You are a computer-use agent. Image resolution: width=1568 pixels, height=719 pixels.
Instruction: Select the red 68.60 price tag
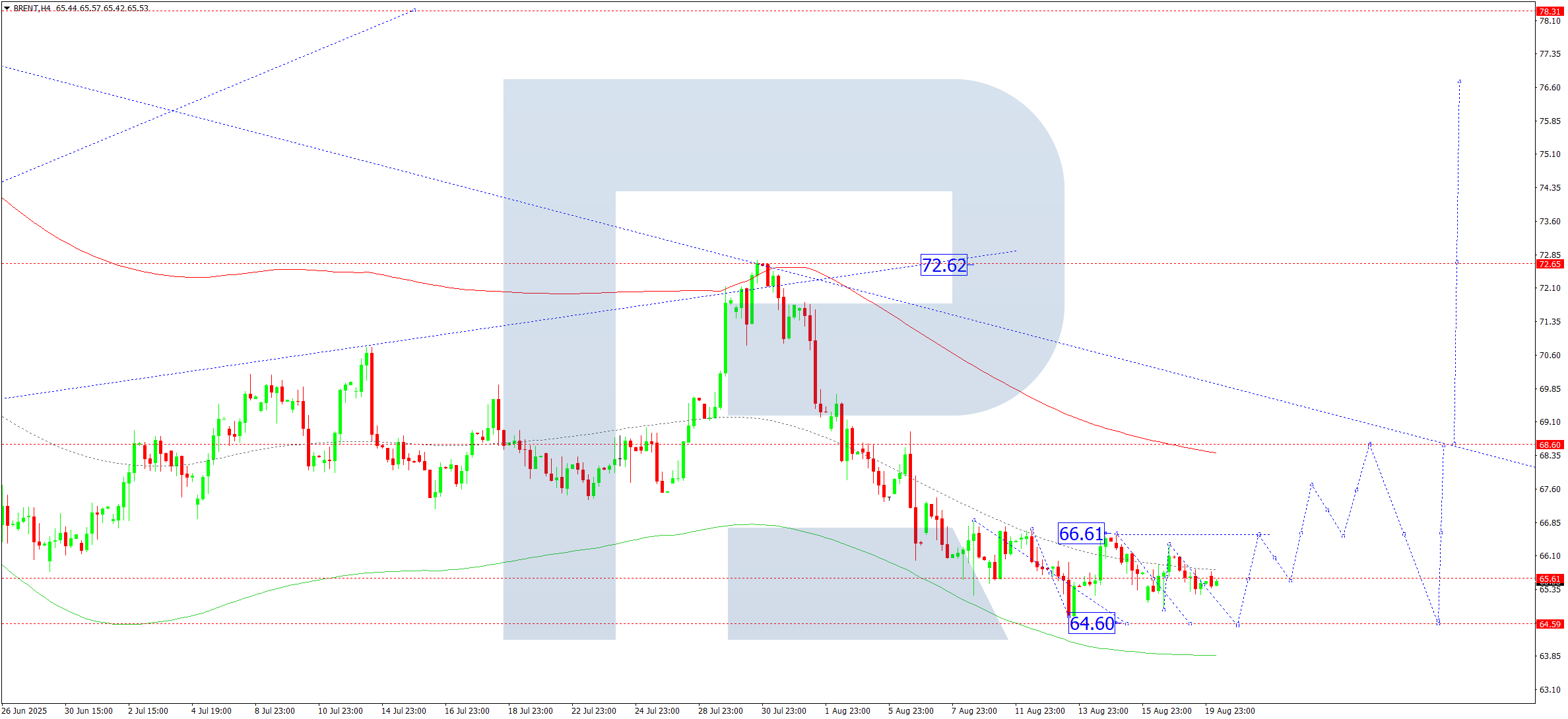point(1550,445)
